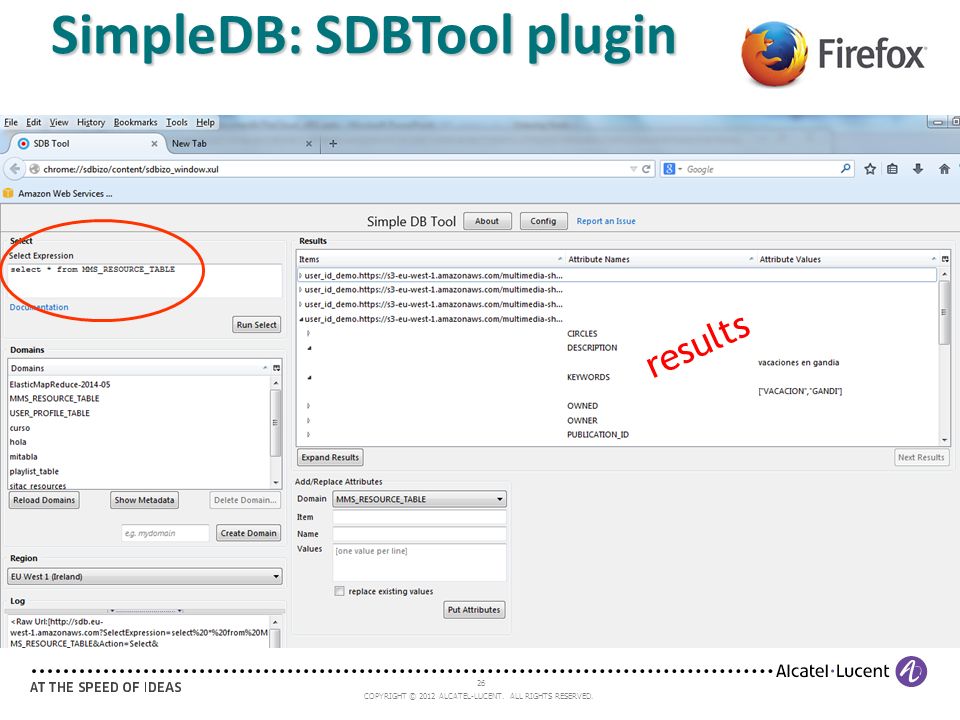Image resolution: width=960 pixels, height=720 pixels.
Task: Open the Bookmarks menu
Action: click(135, 122)
